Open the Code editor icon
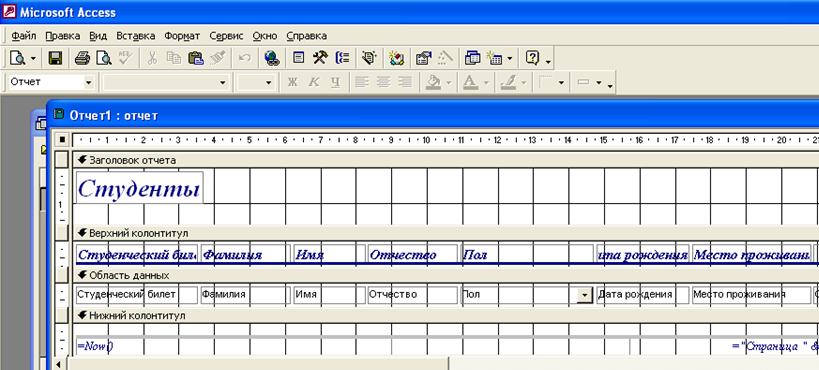 [396, 57]
